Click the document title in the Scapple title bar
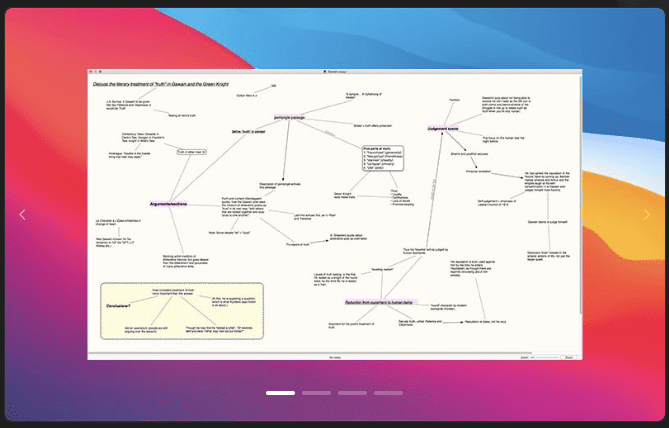Screen dimensions: 669x428 pyautogui.click(x=335, y=71)
